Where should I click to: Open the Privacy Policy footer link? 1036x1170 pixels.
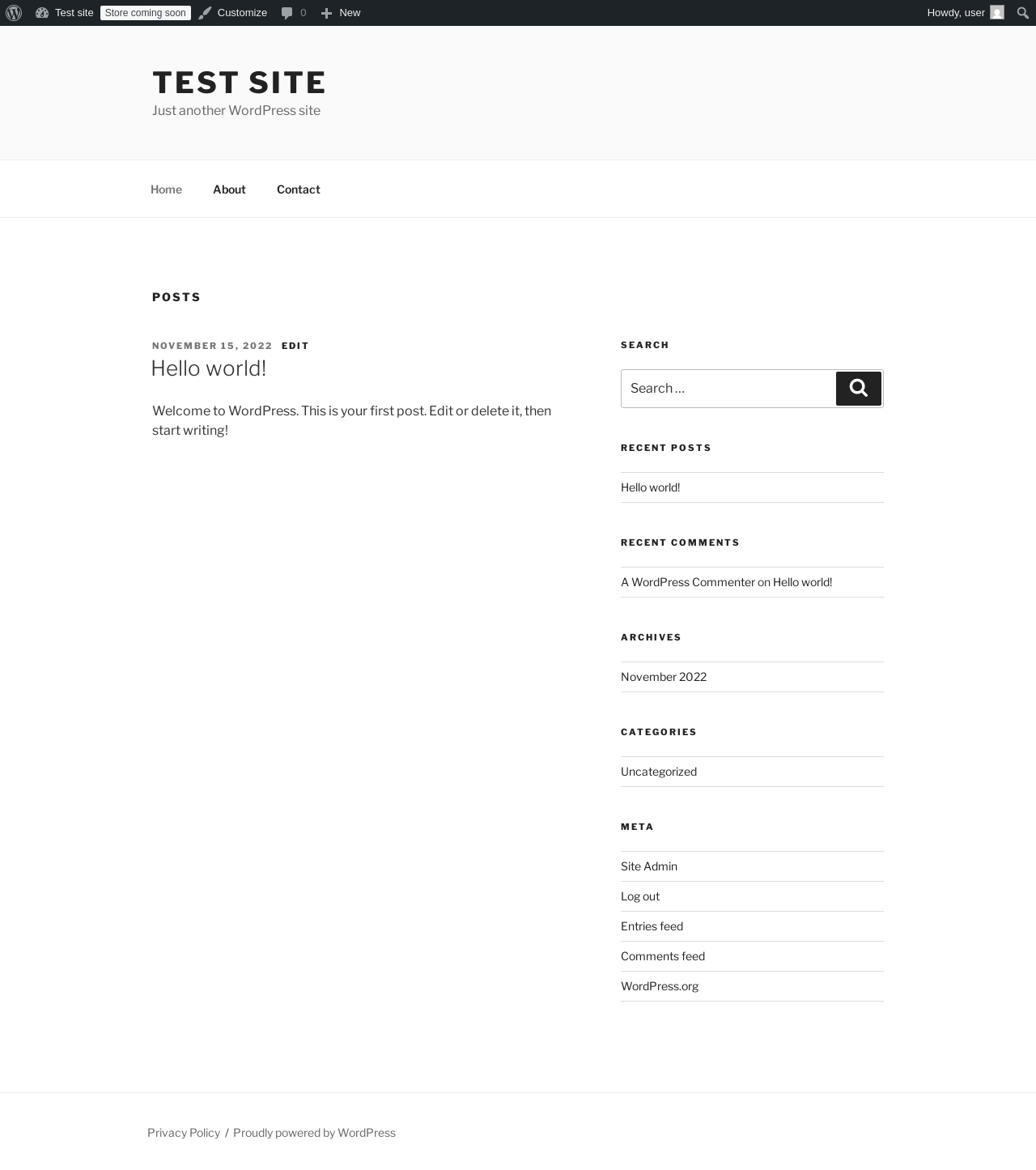184,1133
